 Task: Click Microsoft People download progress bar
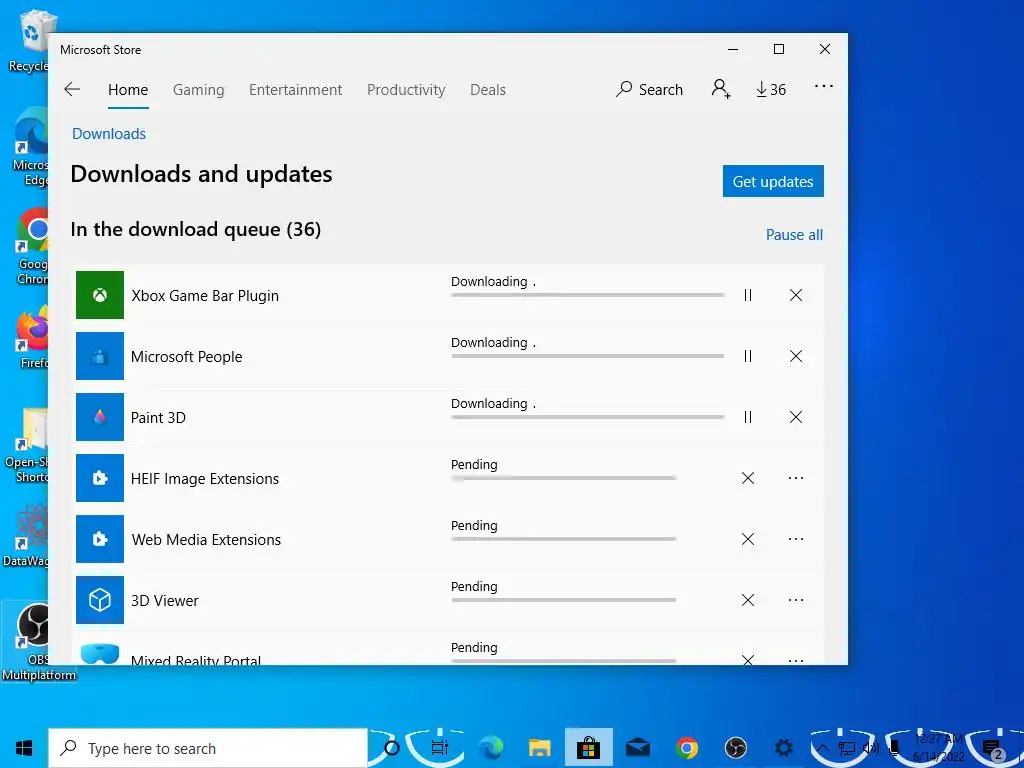coord(587,356)
